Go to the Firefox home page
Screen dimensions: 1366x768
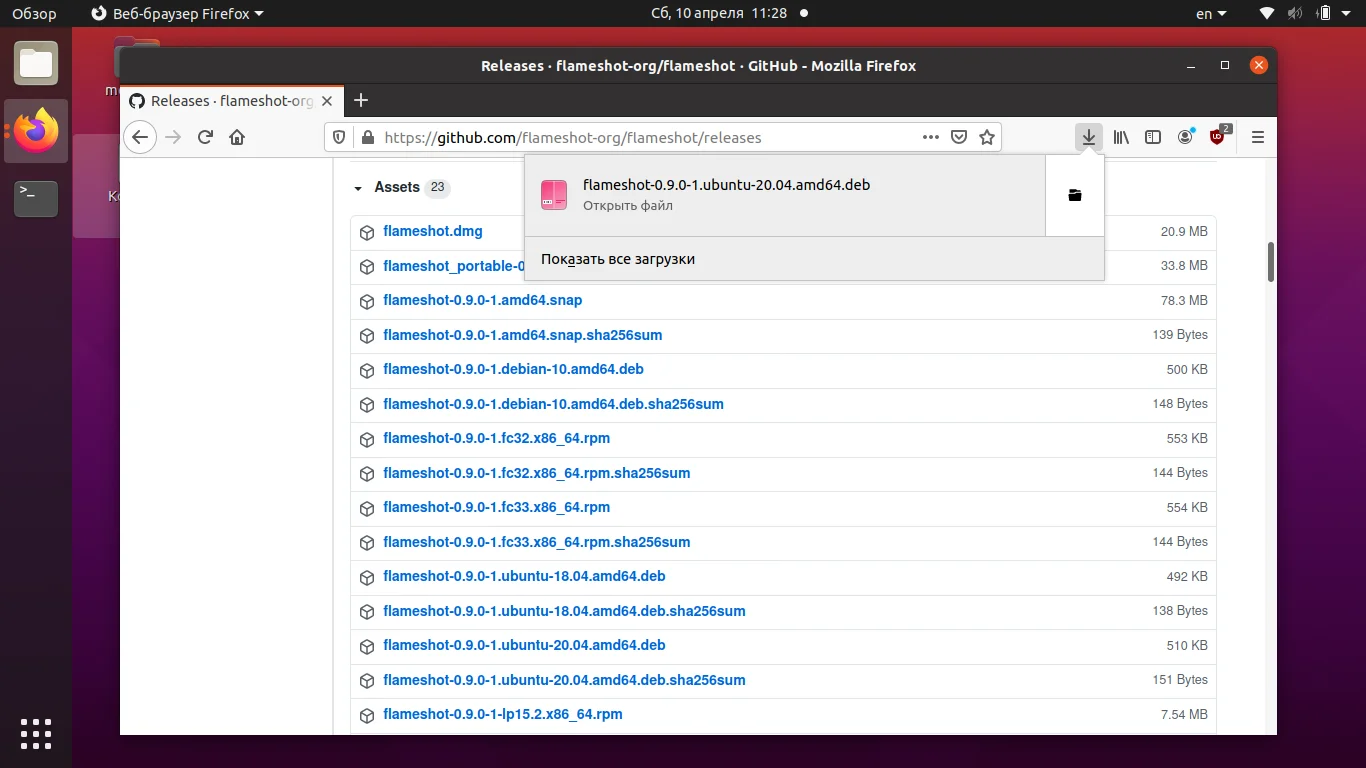click(x=237, y=137)
